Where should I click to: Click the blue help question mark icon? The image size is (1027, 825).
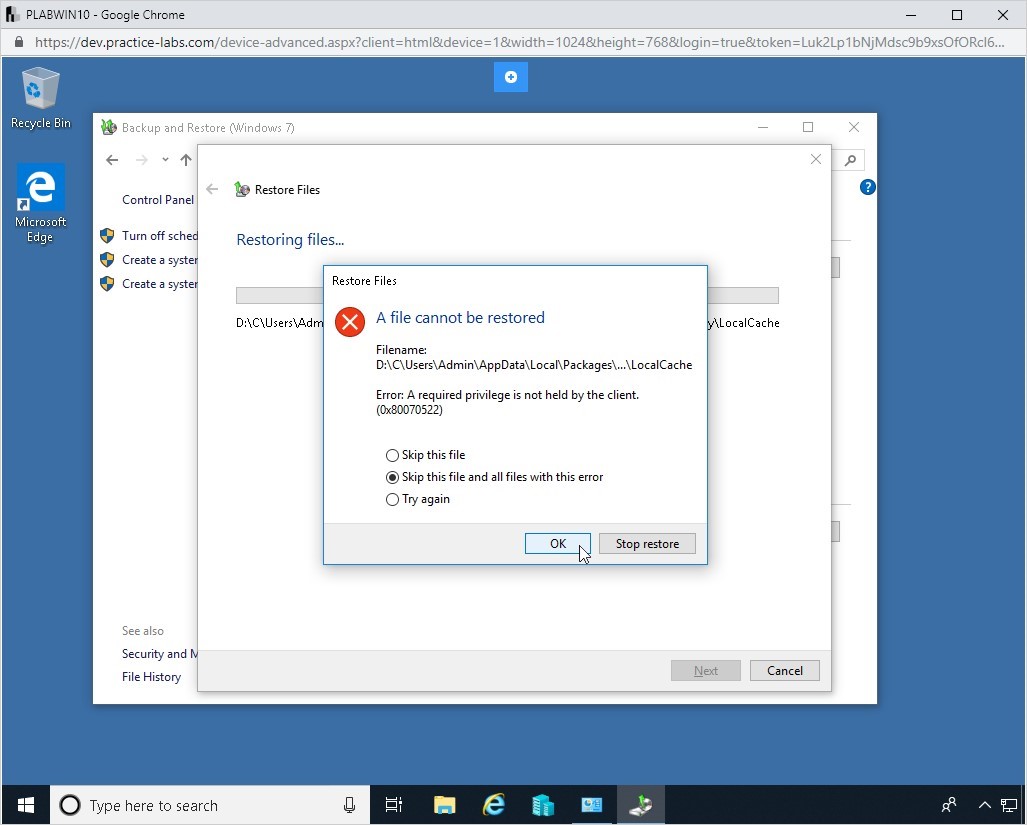point(868,187)
